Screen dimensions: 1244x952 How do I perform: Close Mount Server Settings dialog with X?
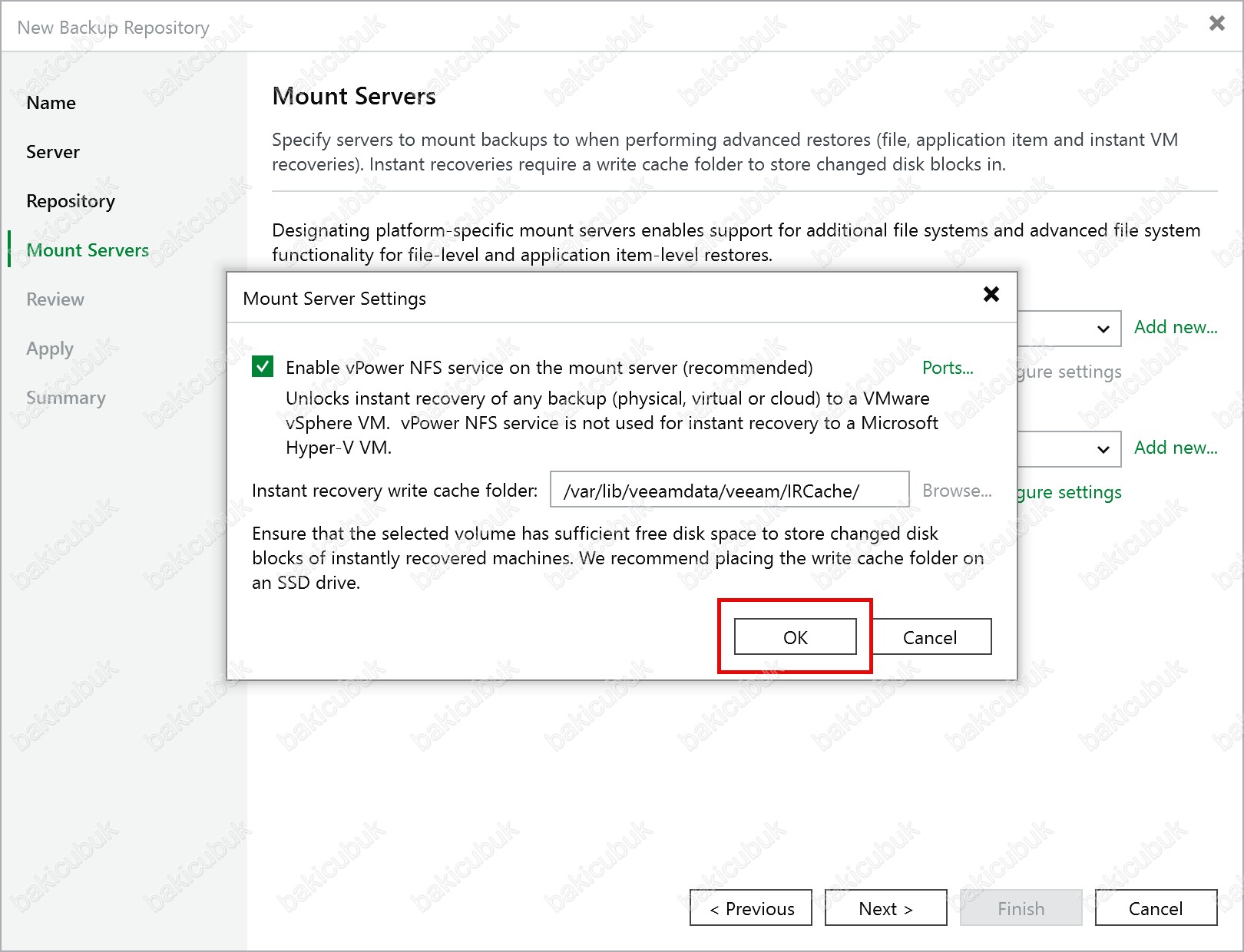click(991, 294)
